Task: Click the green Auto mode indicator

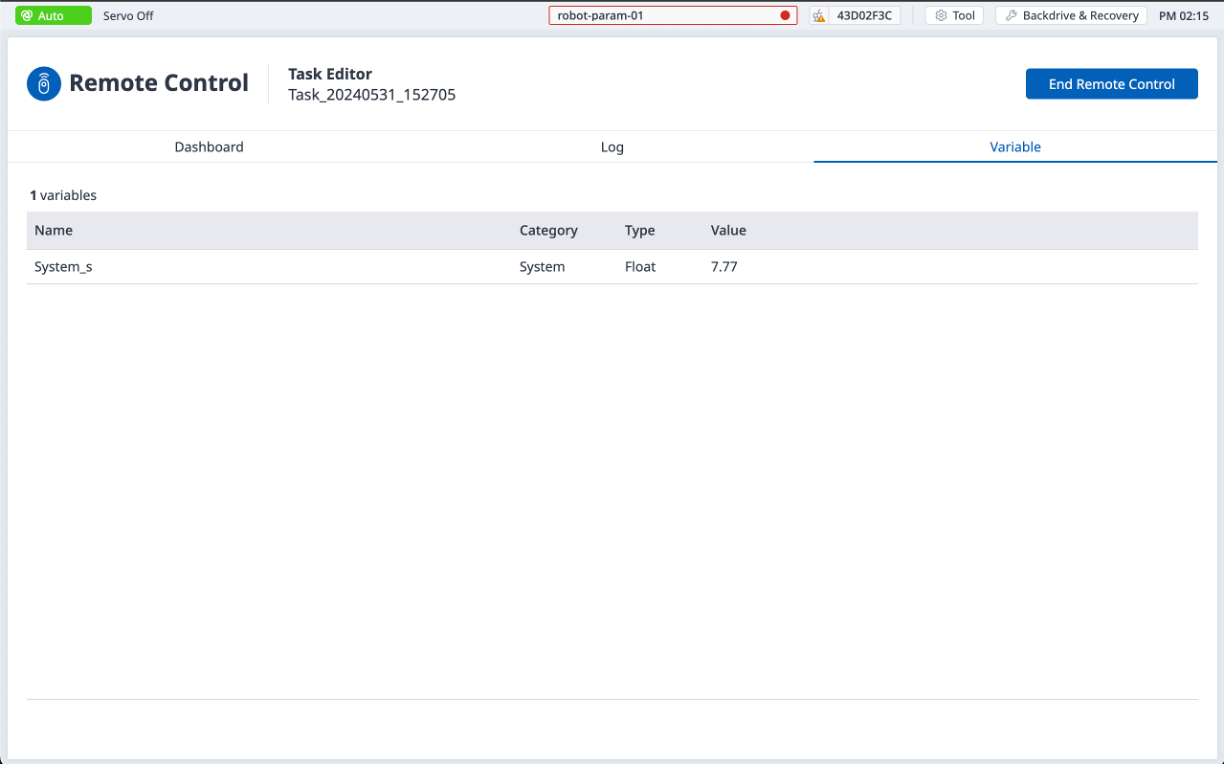Action: point(53,16)
